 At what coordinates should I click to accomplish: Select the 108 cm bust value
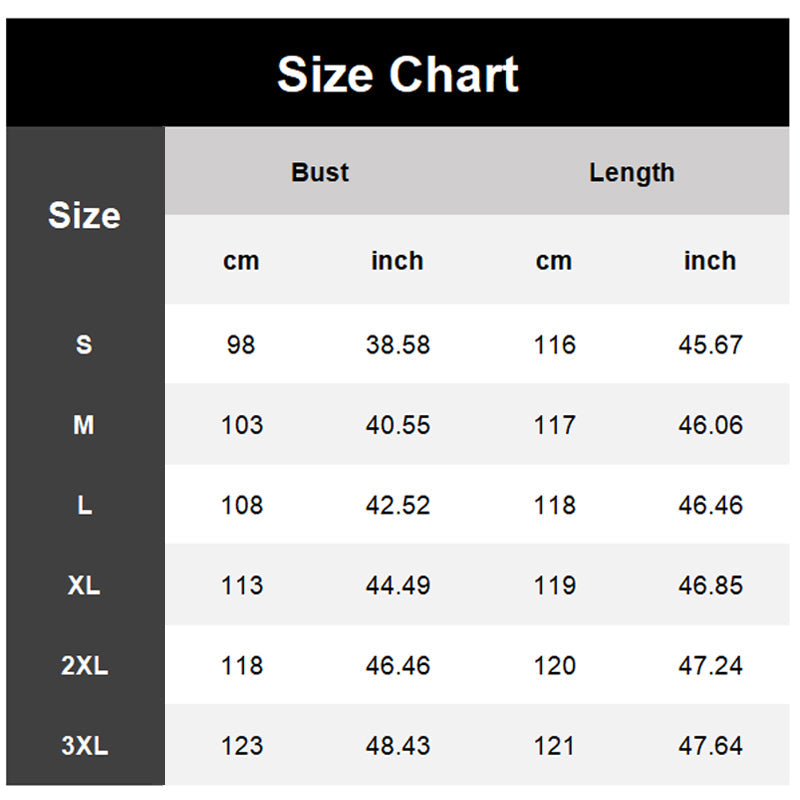[241, 505]
